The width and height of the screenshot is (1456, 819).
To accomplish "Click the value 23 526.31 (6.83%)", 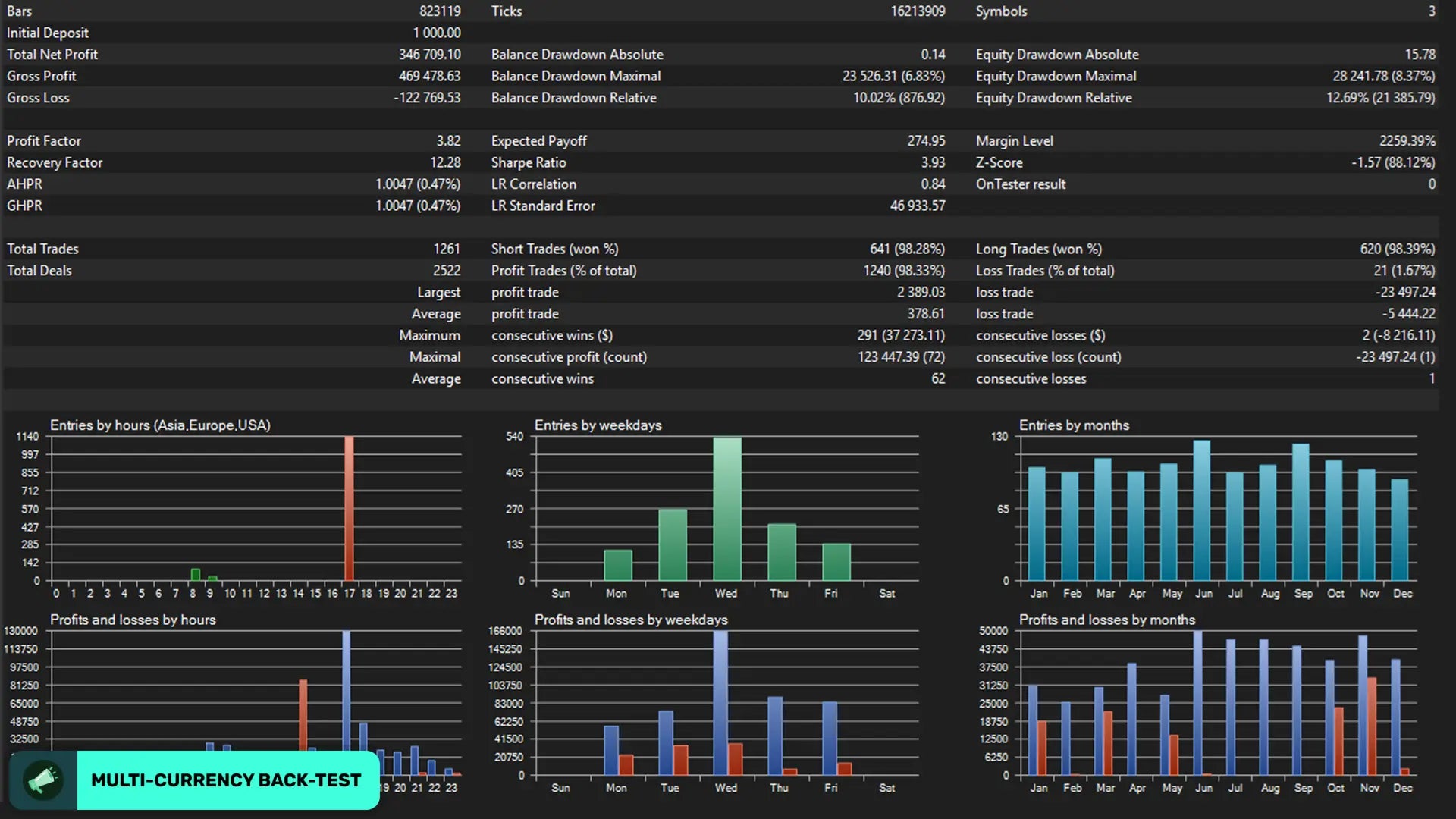I will (x=893, y=76).
